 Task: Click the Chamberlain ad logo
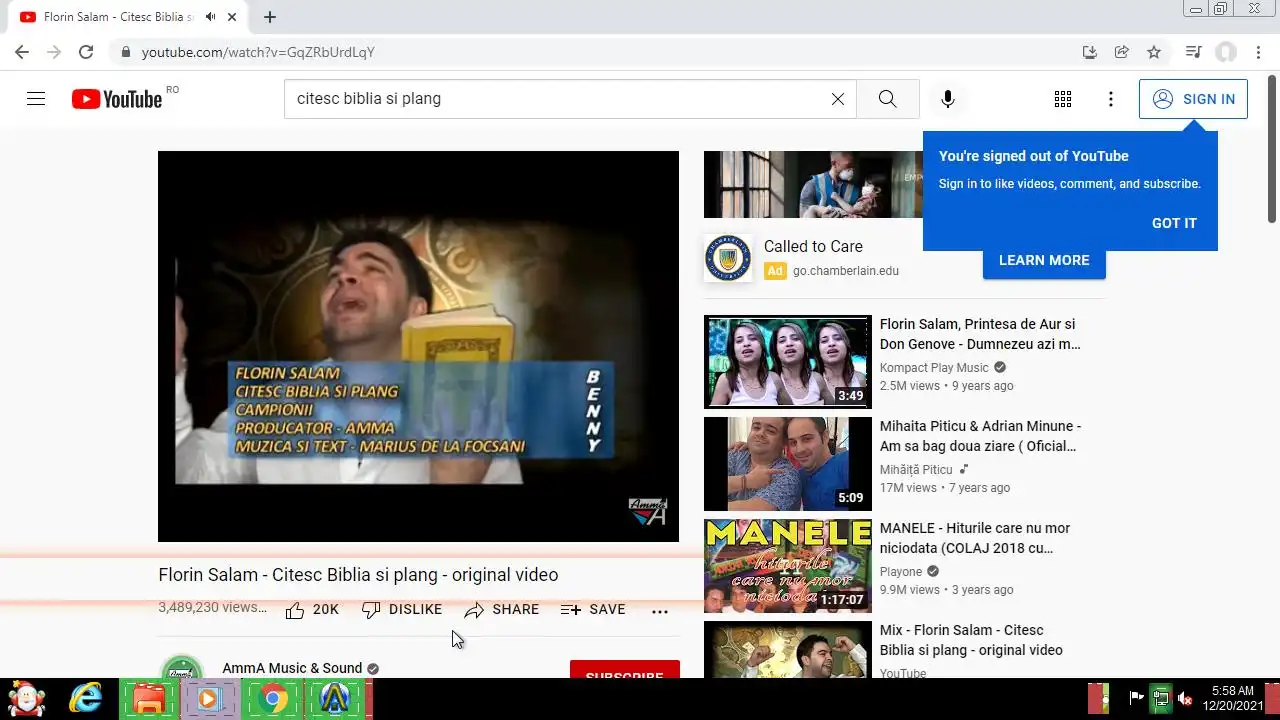(728, 258)
